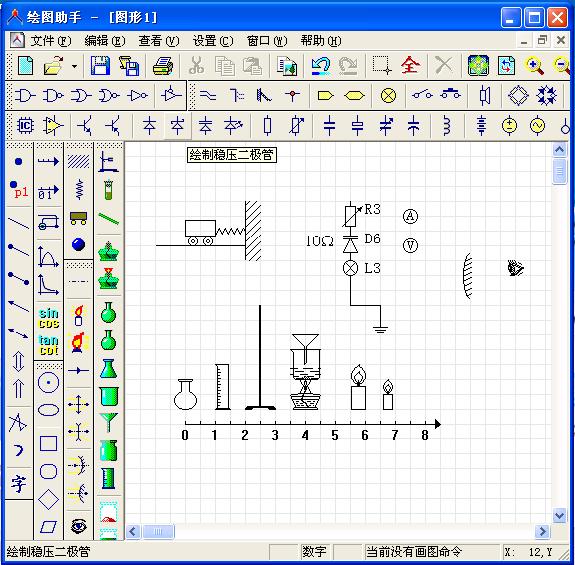Insert open switch symbol

[422, 95]
